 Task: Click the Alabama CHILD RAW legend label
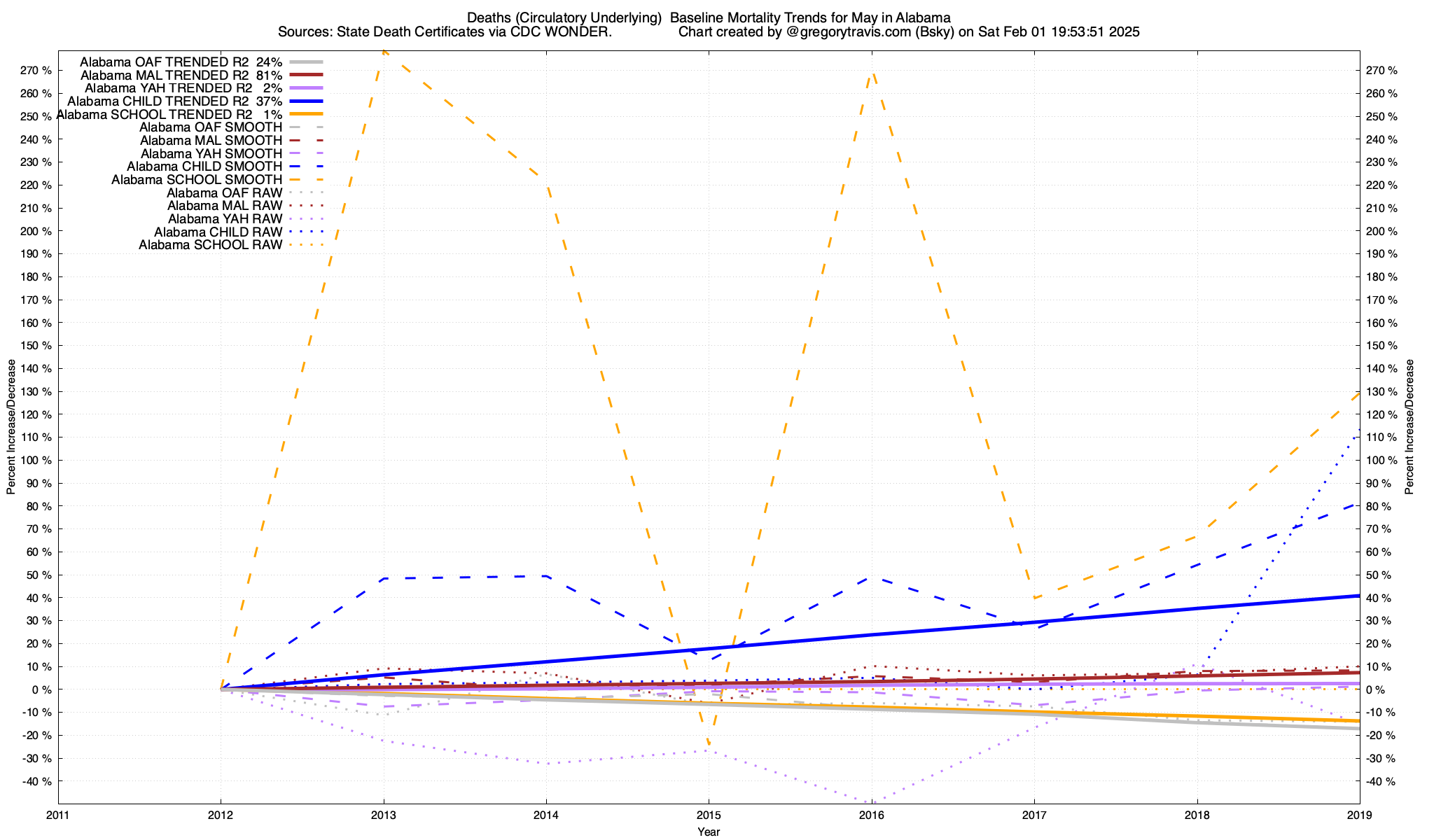tap(218, 232)
